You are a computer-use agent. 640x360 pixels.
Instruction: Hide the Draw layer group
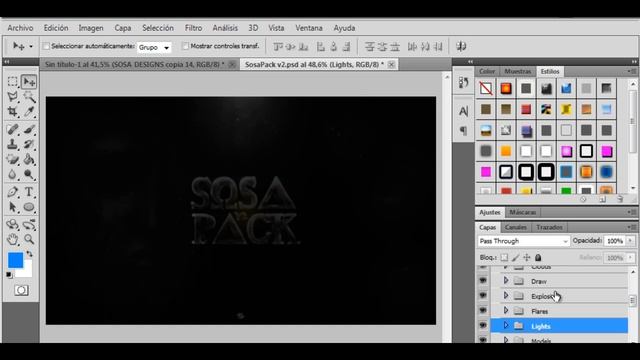click(483, 281)
